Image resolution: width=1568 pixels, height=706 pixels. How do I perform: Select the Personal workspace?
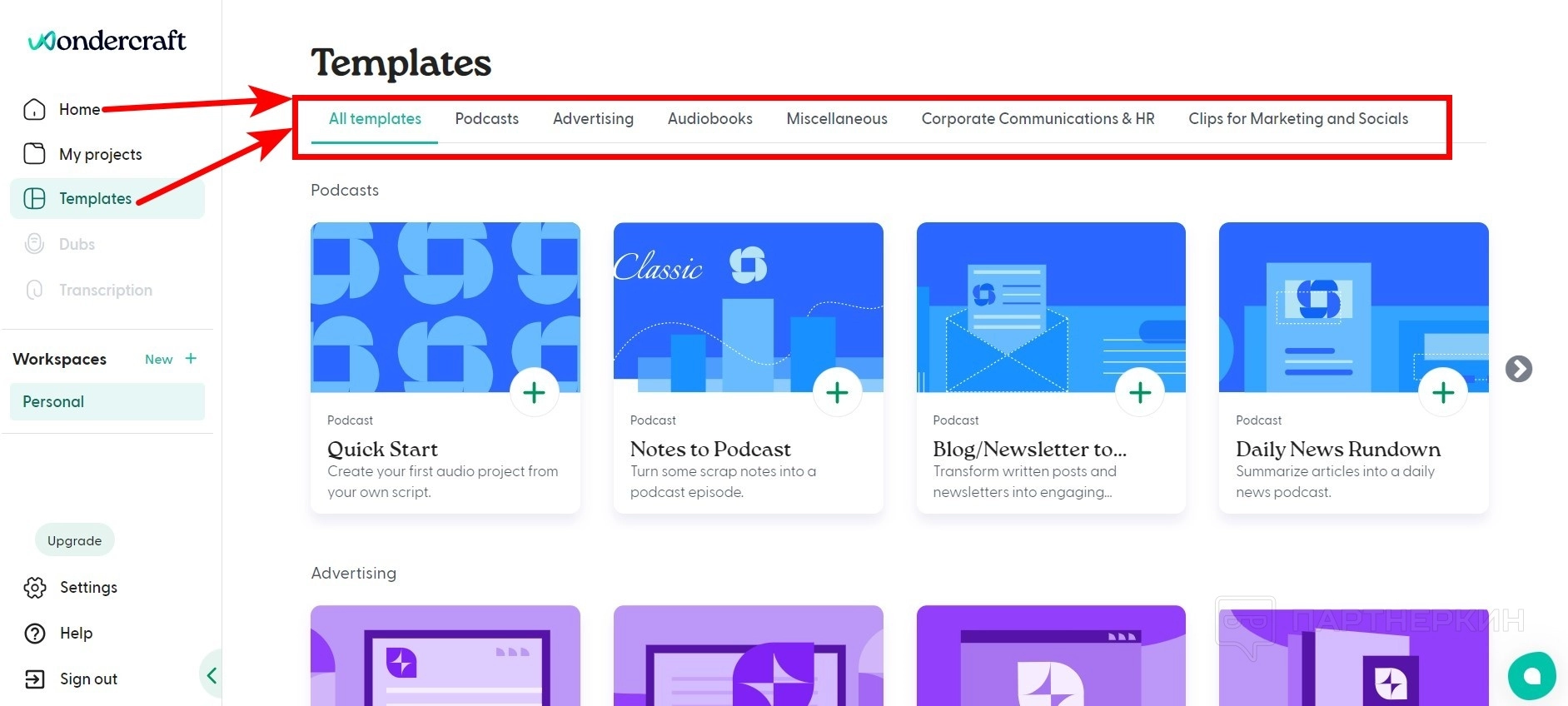[107, 401]
